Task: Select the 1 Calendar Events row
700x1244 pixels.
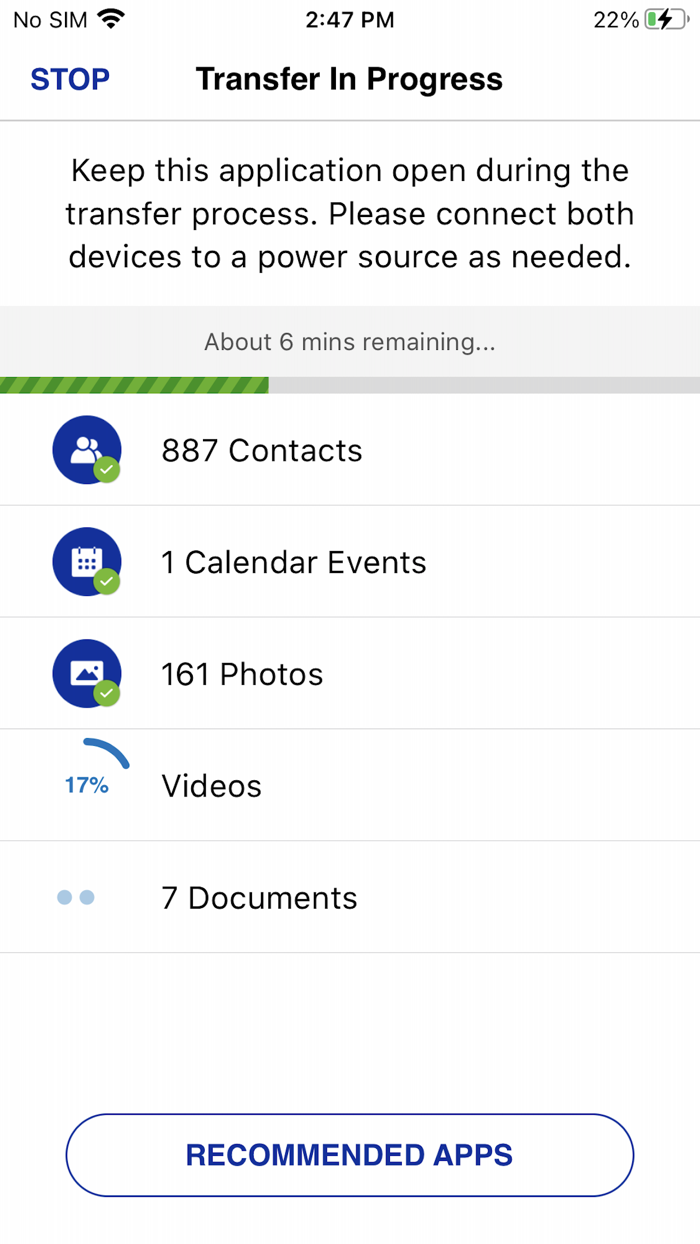Action: click(x=294, y=563)
